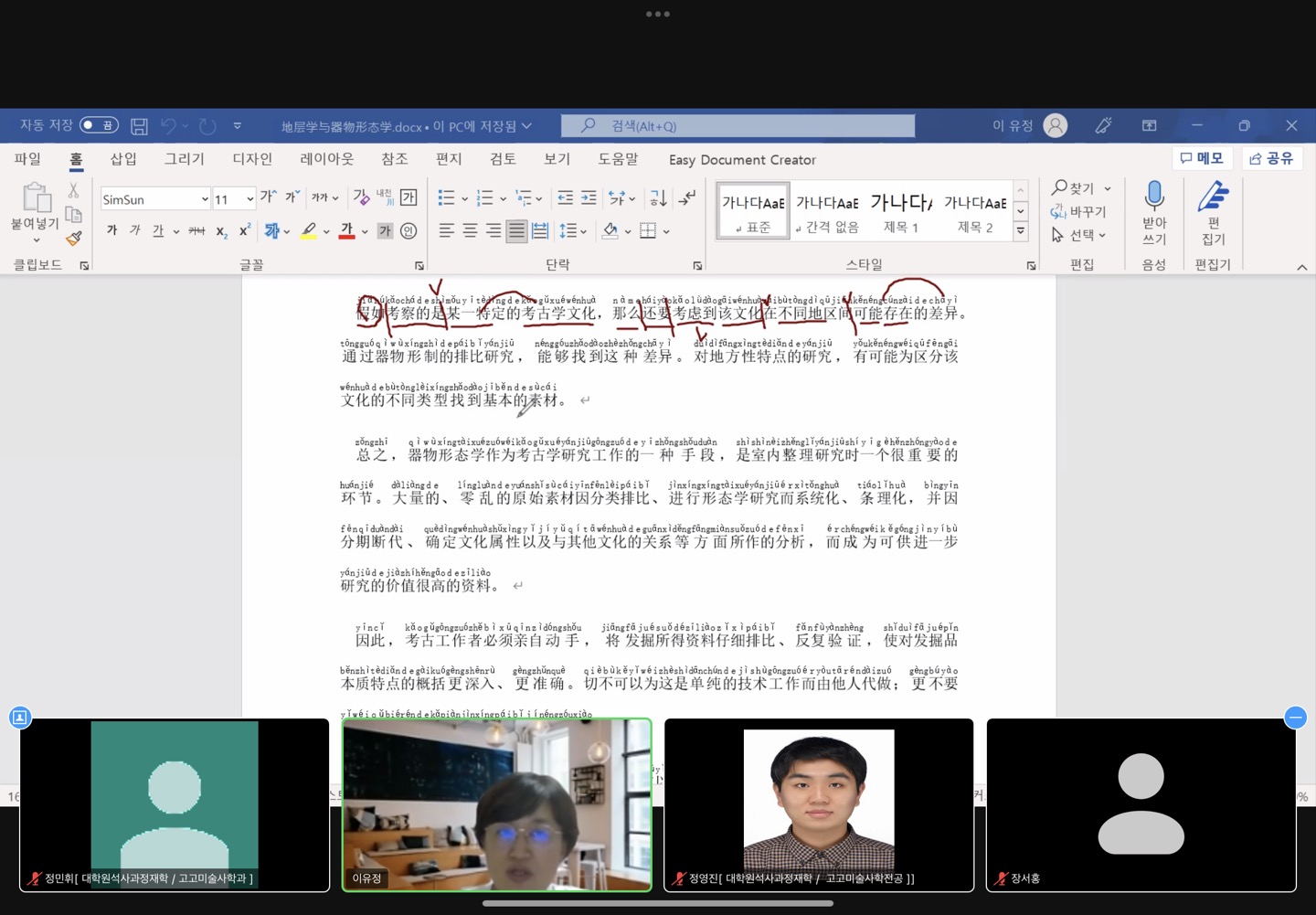Click the 메모 (Comments) button
1316x915 pixels.
[x=1202, y=158]
